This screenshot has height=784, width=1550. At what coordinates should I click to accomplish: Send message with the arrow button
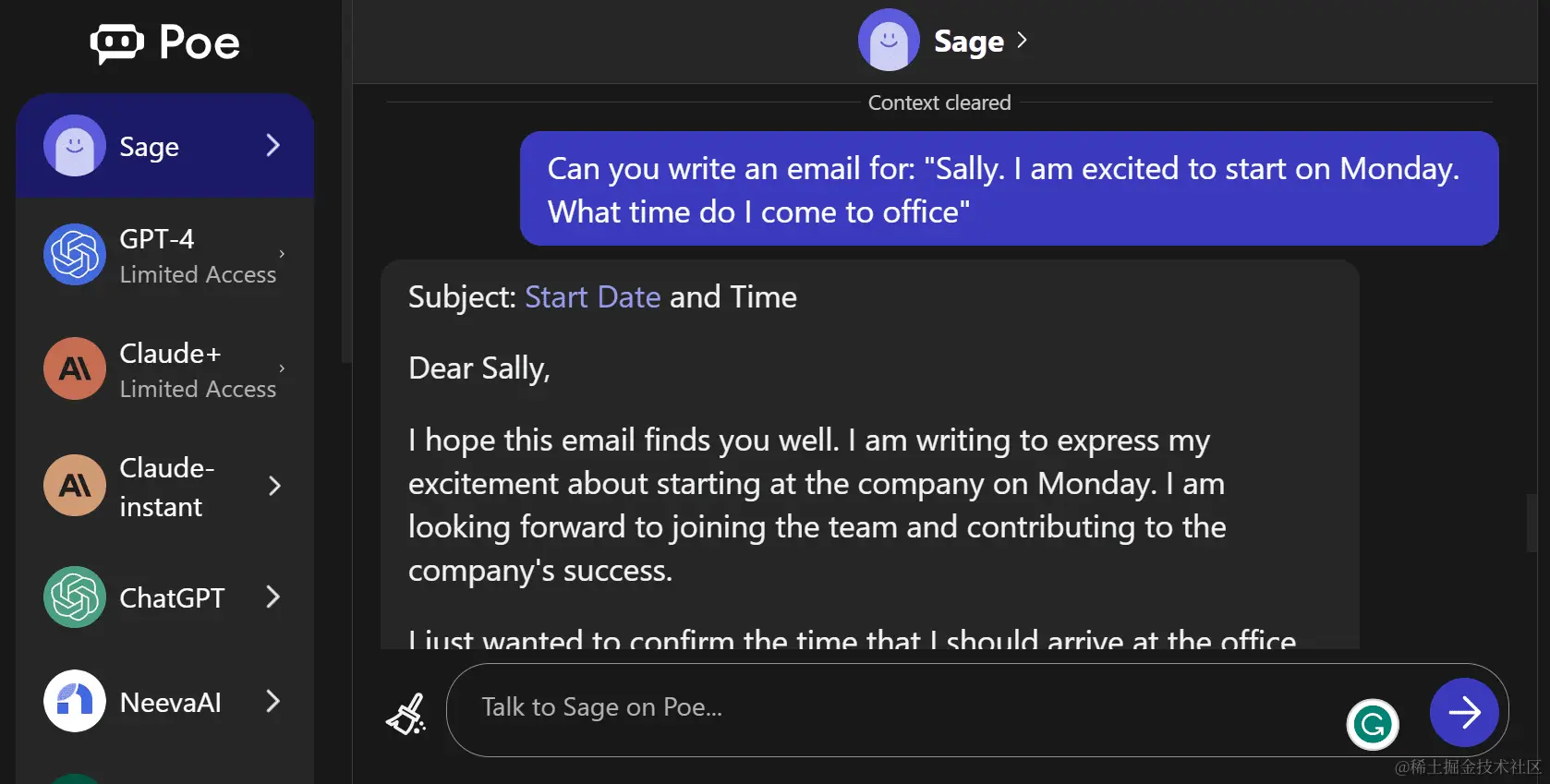(1464, 712)
